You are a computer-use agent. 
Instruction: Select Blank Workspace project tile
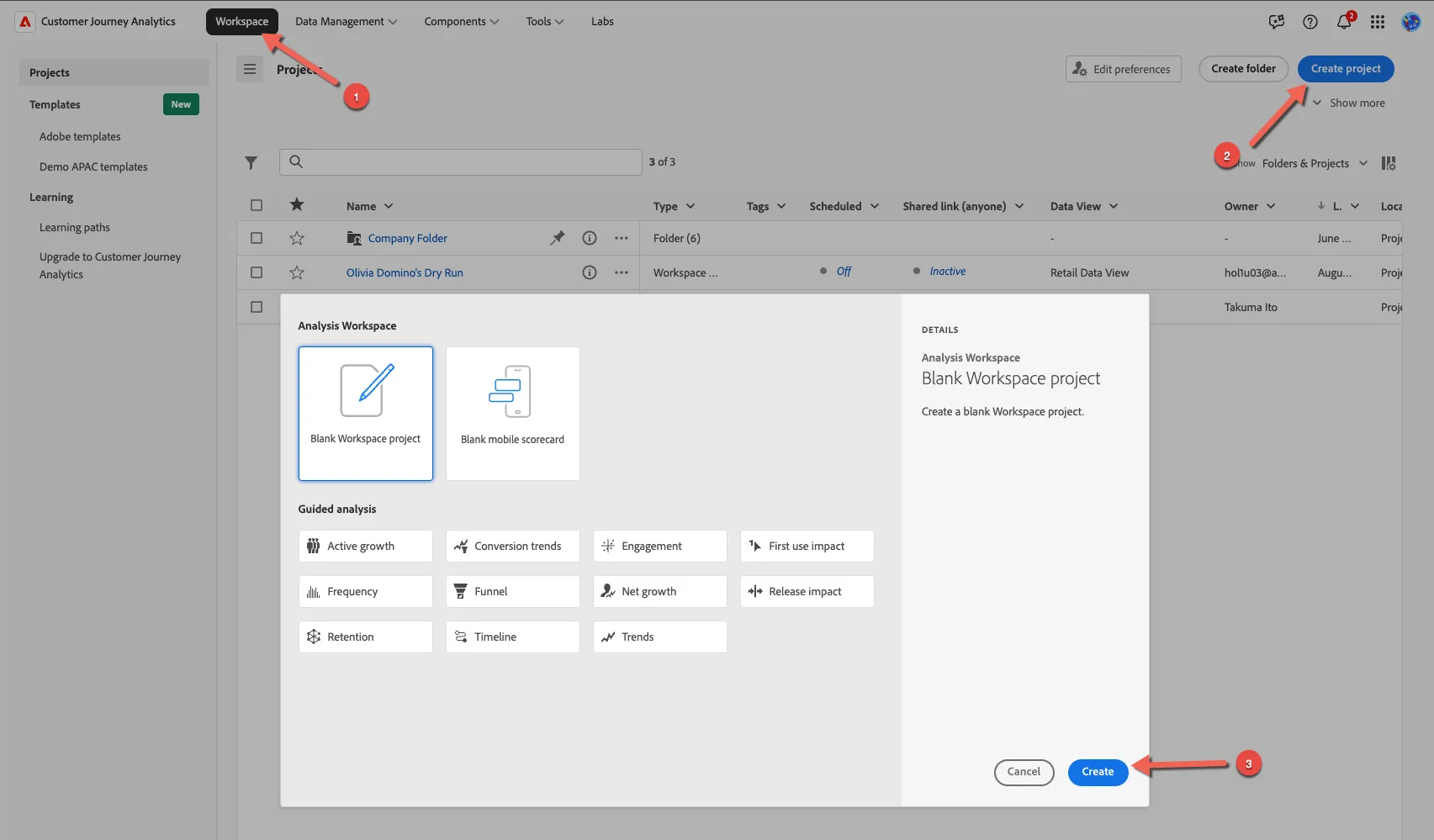click(x=366, y=414)
